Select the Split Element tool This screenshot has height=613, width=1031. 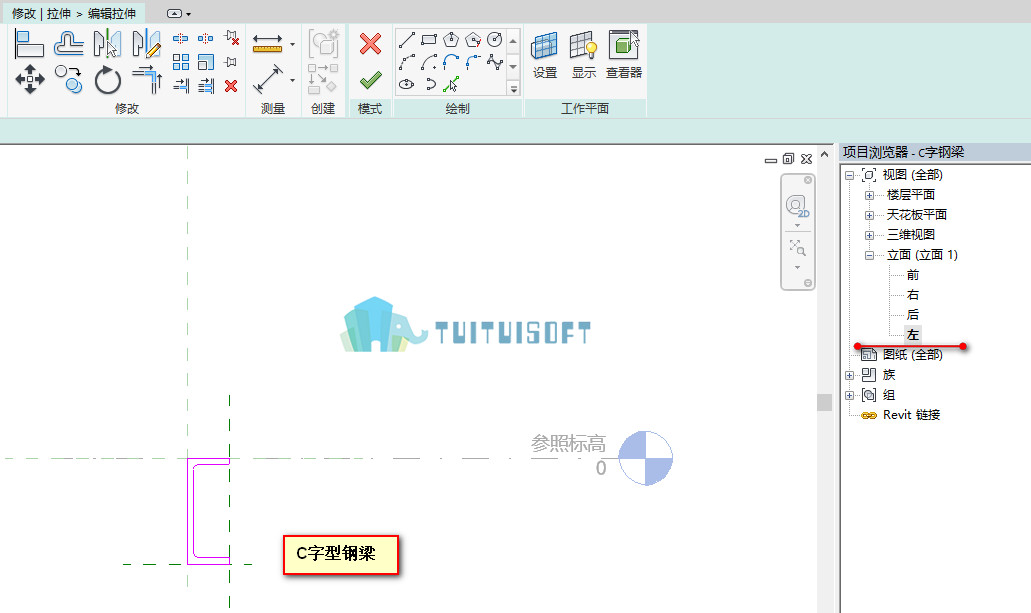coord(180,38)
